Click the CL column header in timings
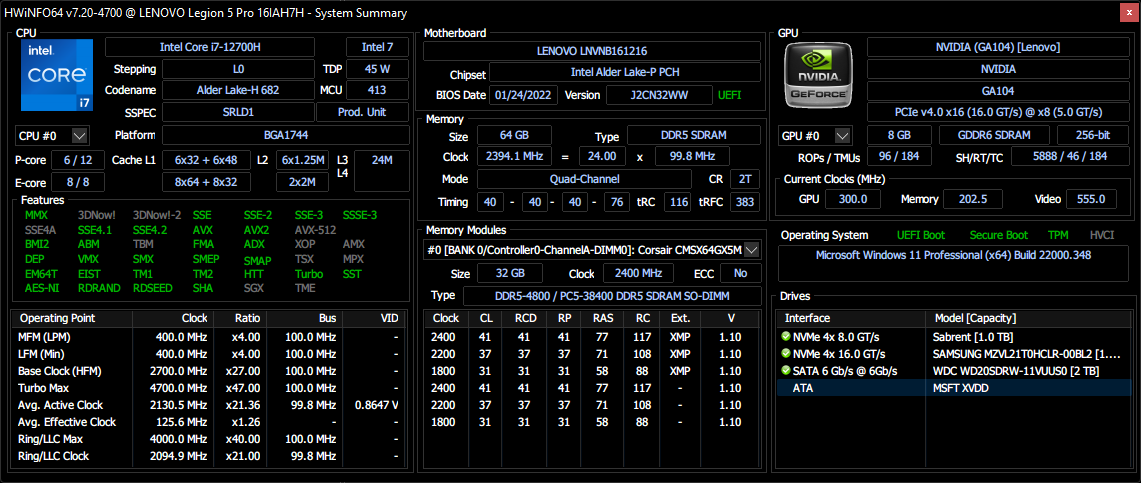1141x483 pixels. [x=485, y=318]
